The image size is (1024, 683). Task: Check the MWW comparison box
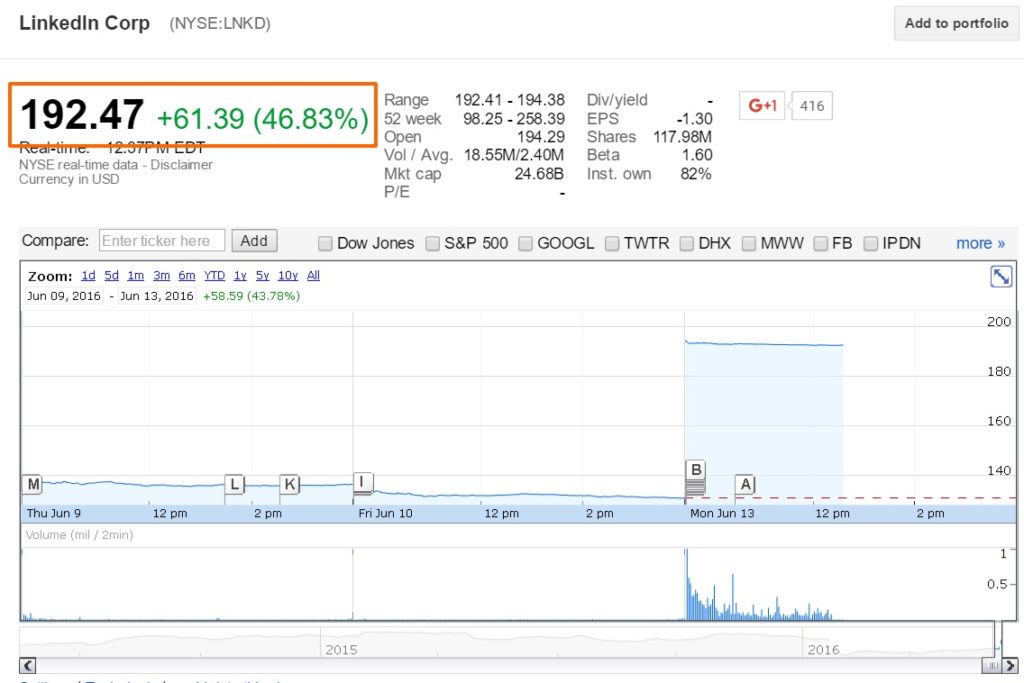pos(748,244)
